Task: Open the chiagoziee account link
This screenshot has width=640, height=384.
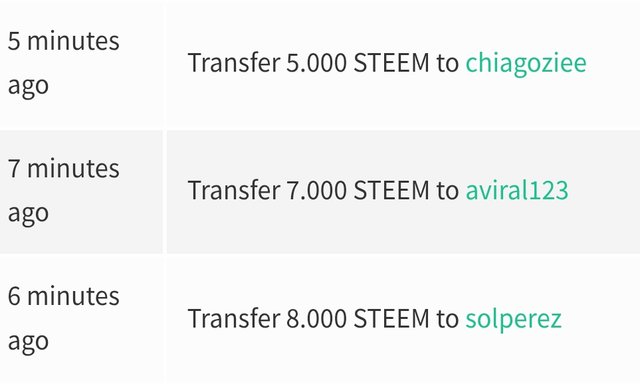Action: point(526,64)
